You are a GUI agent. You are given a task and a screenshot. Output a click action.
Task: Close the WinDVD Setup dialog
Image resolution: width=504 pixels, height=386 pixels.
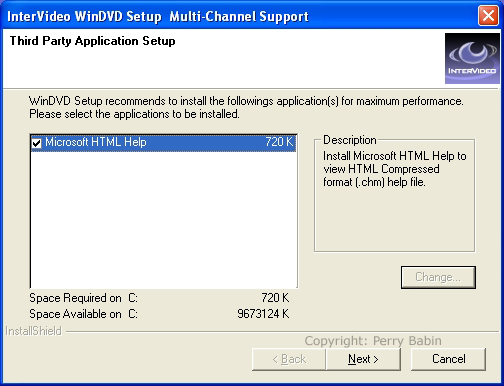tap(488, 16)
